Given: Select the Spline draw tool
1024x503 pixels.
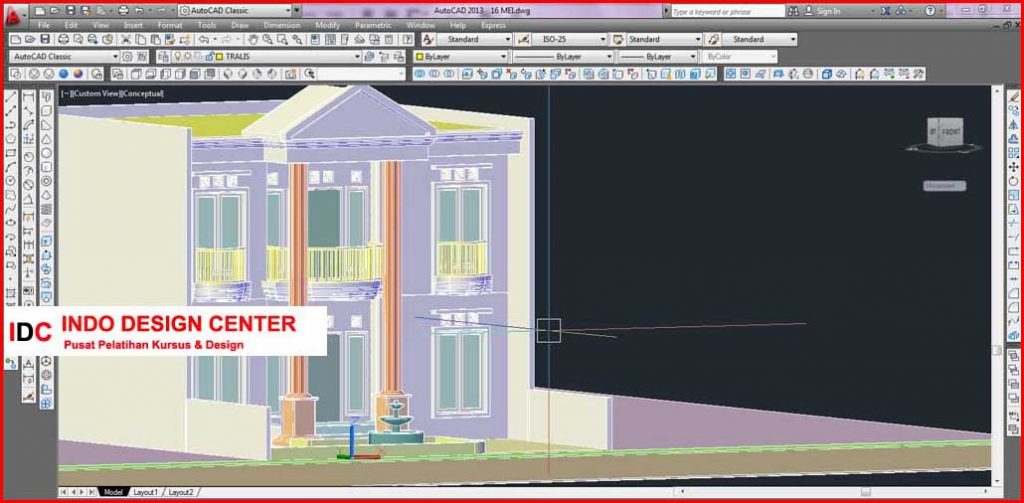Looking at the screenshot, I should [x=10, y=209].
